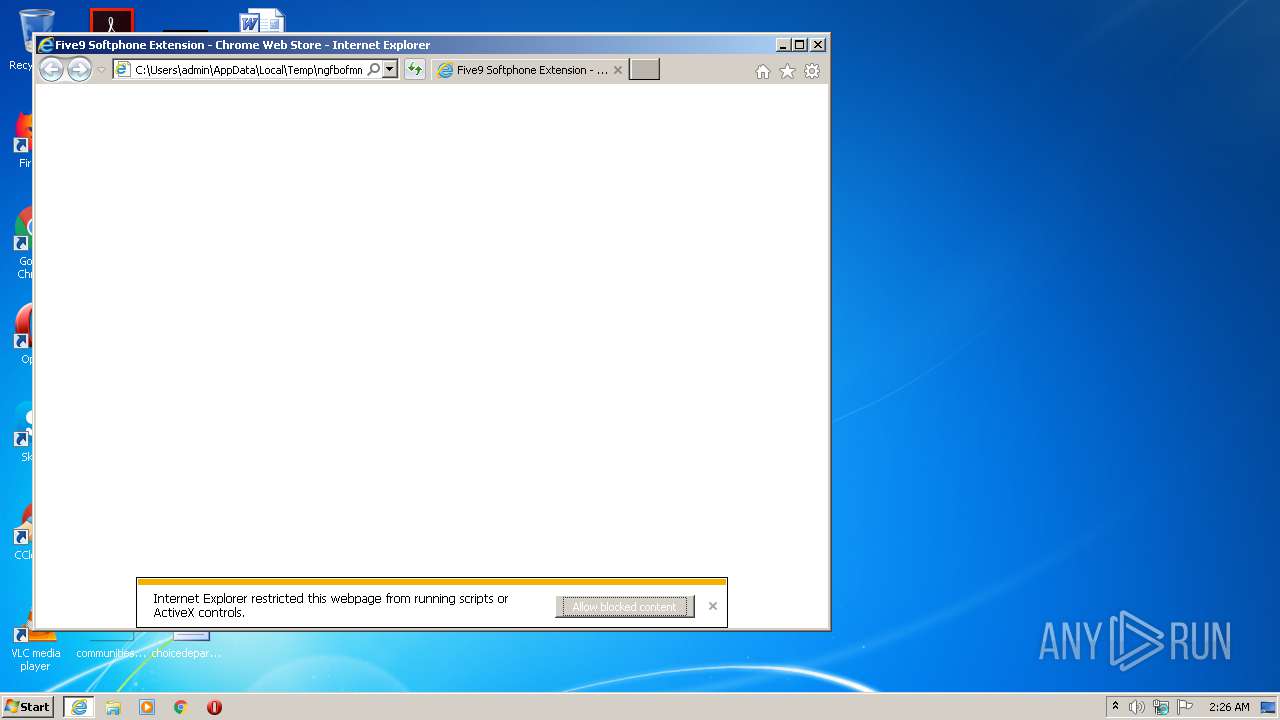Image resolution: width=1280 pixels, height=720 pixels.
Task: Click the network tray icon
Action: [x=1161, y=707]
